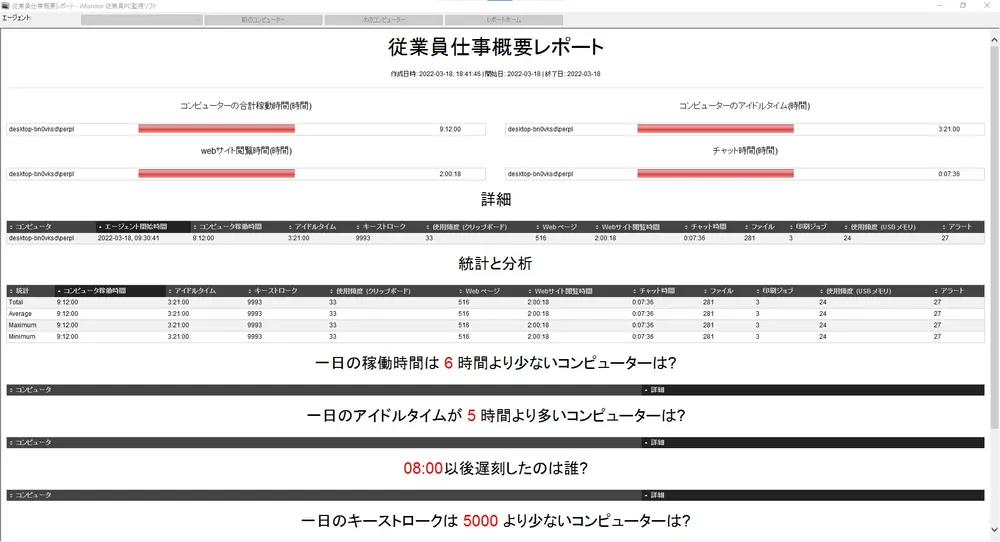Sort detail table by チャット時間 column

pyautogui.click(x=712, y=226)
